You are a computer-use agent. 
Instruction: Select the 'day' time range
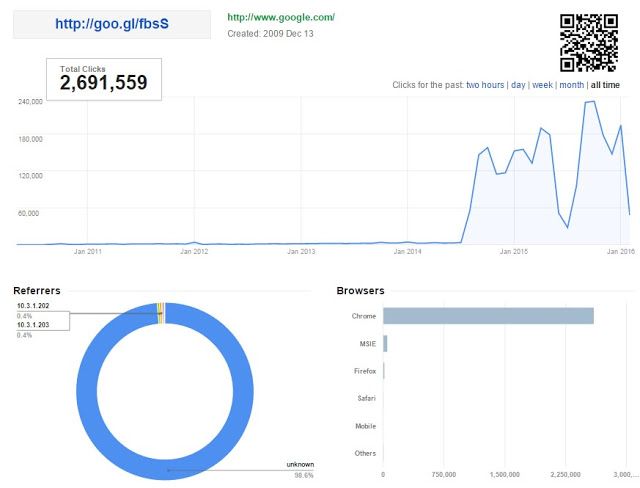click(518, 85)
